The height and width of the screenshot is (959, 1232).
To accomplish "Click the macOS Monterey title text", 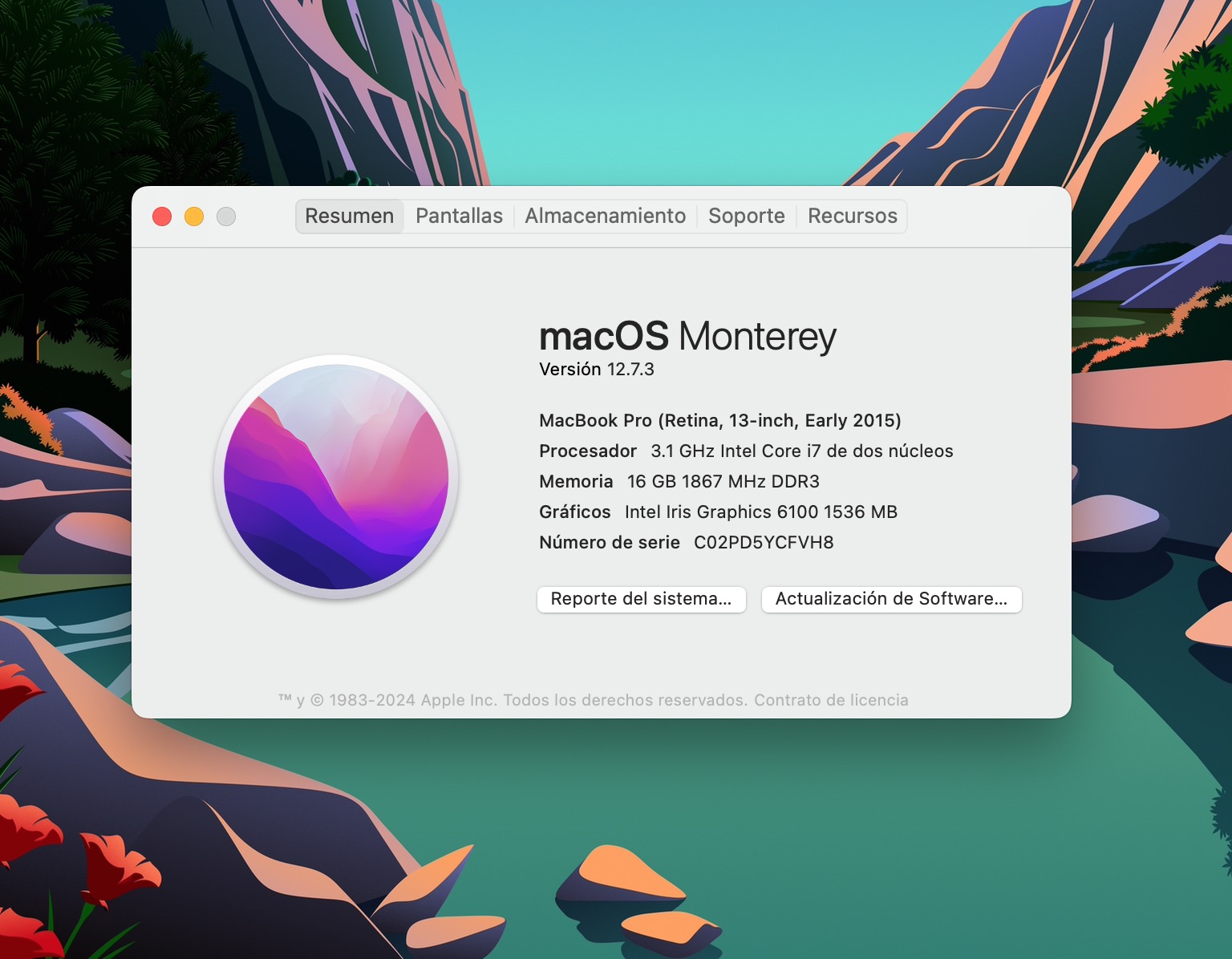I will (687, 336).
